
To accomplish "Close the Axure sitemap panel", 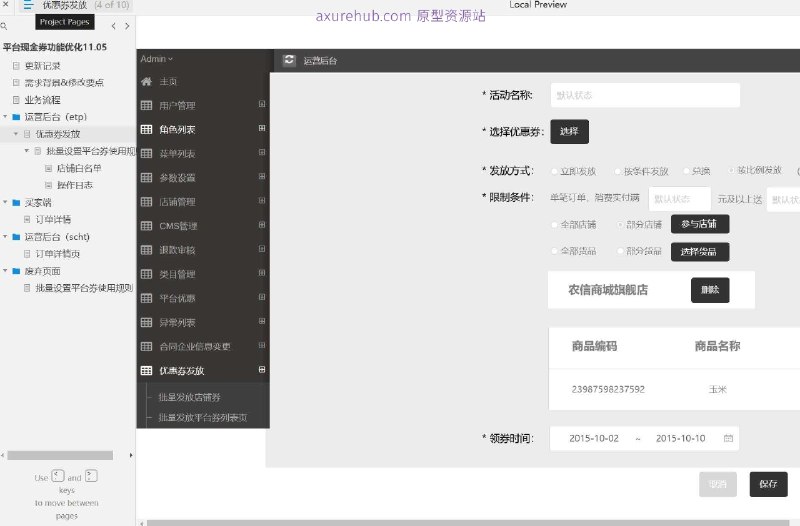I will [6, 4].
